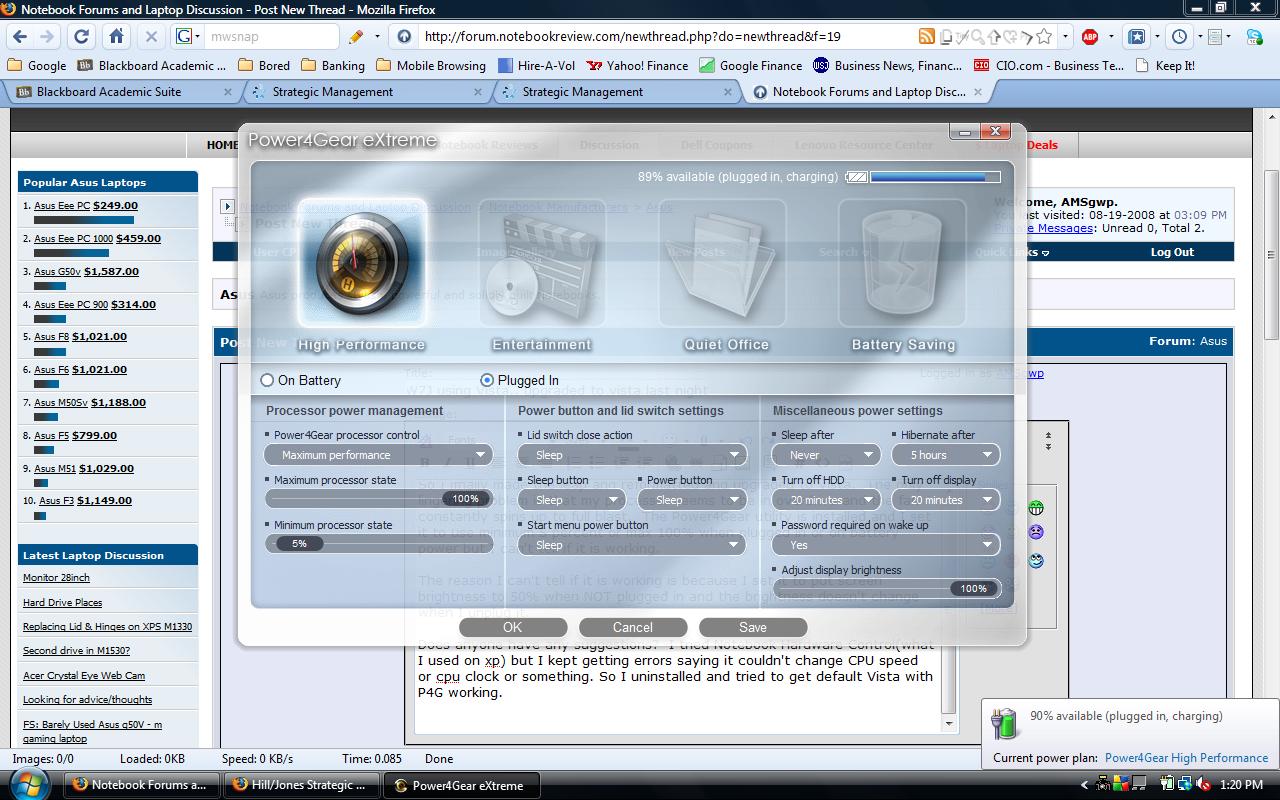
Task: Open the Lid switch close action dropdown
Action: tap(633, 455)
